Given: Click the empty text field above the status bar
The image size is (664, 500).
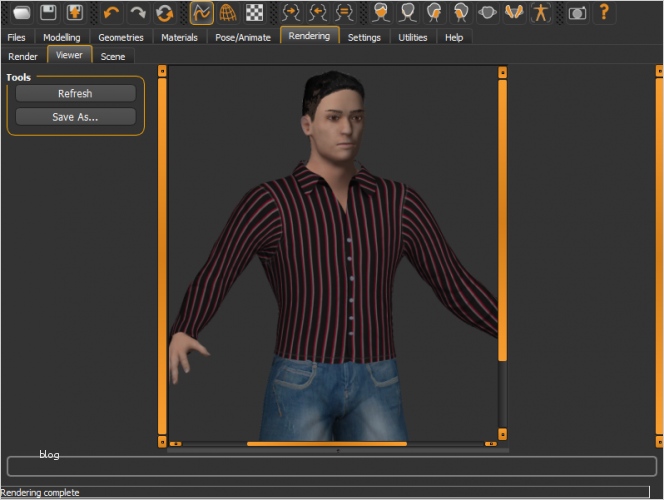Looking at the screenshot, I should point(331,466).
